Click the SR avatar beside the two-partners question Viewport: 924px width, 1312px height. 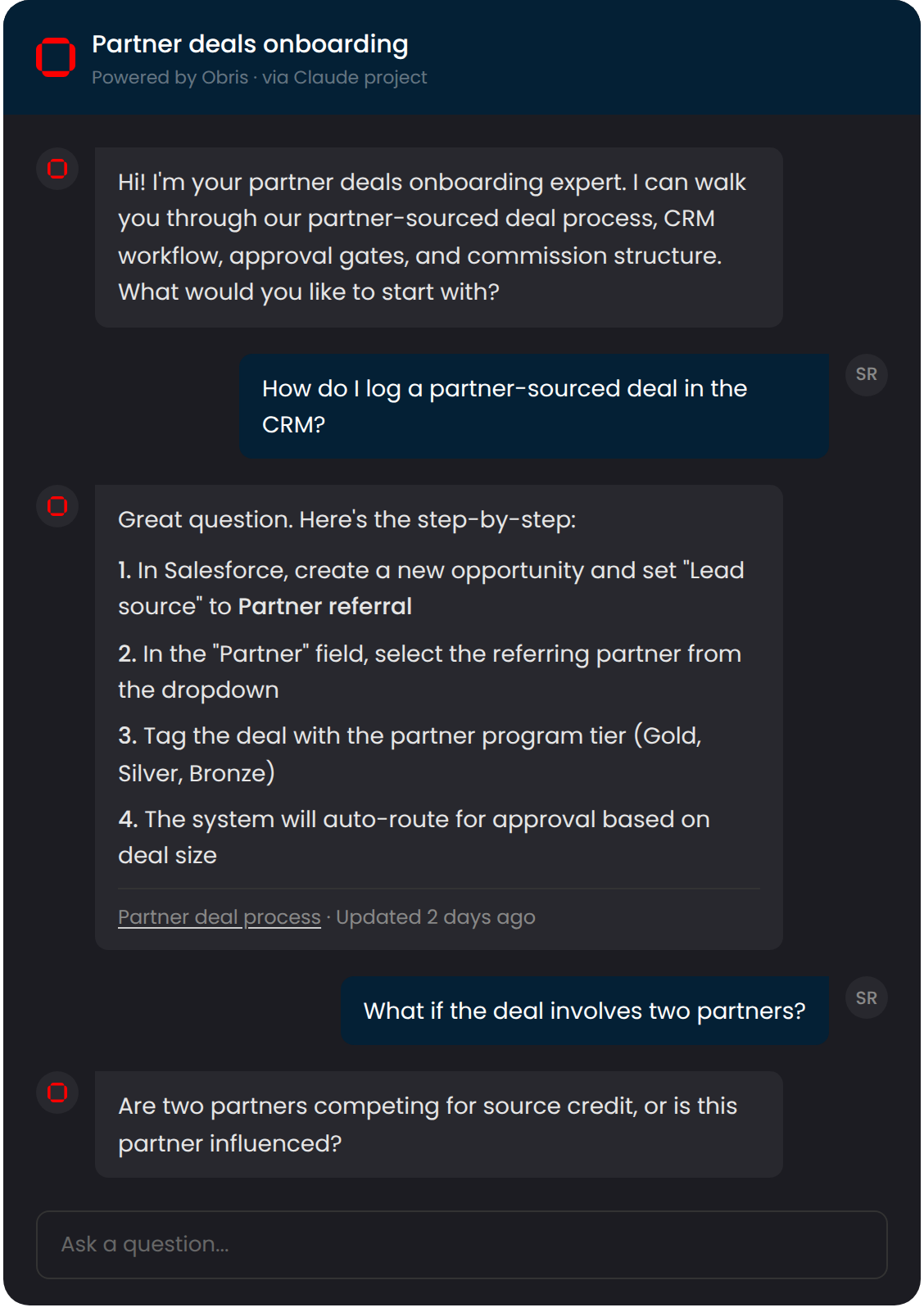[x=865, y=997]
